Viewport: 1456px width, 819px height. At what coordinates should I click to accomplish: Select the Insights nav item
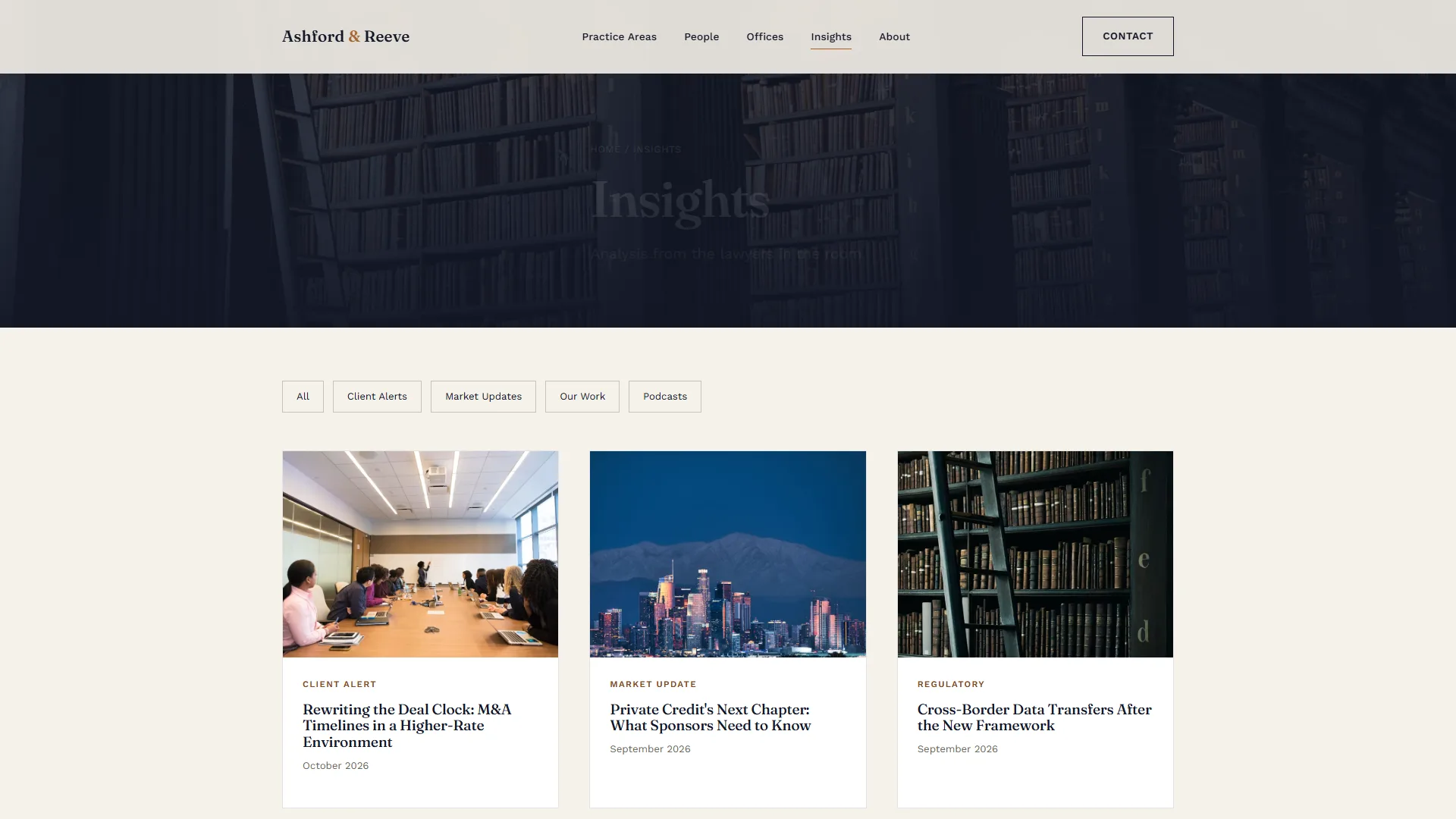tap(830, 36)
